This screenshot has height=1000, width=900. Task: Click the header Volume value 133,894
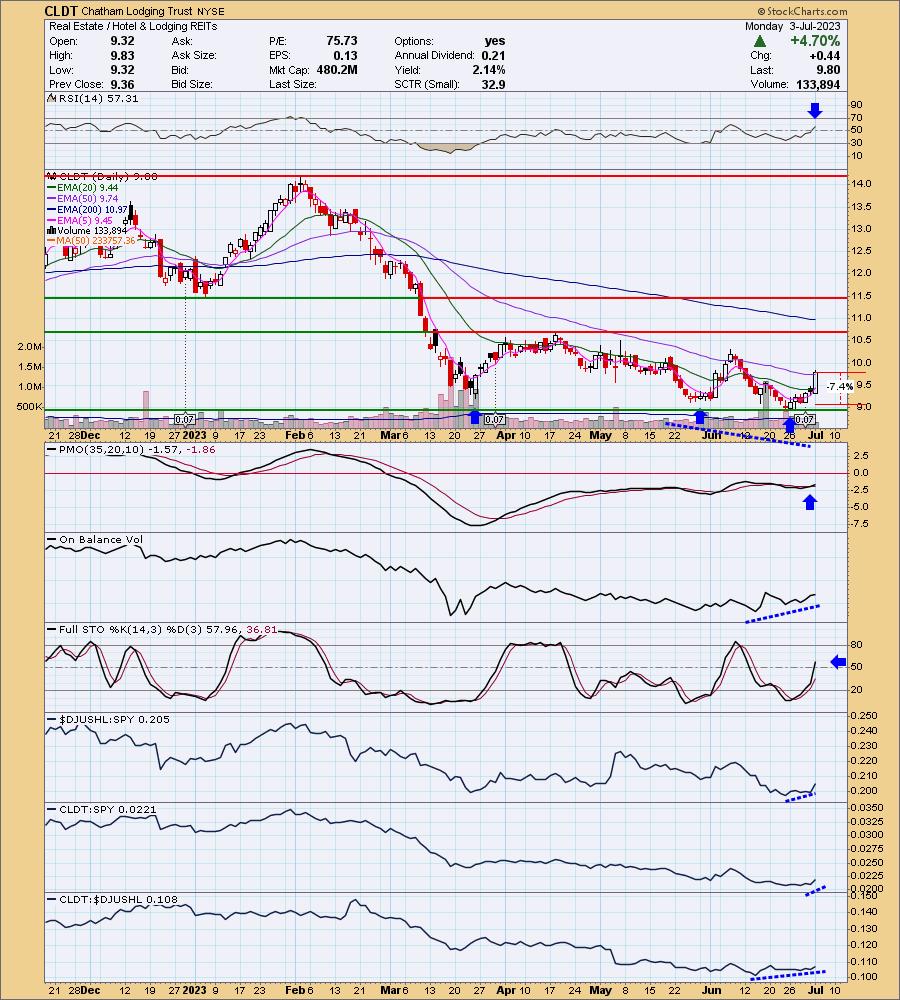(x=818, y=84)
